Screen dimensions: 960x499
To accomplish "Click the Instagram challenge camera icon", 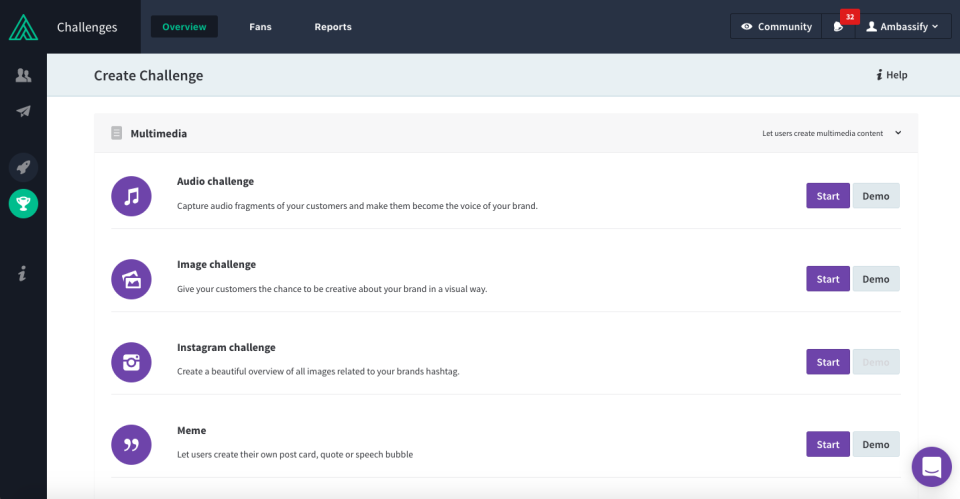I will point(131,362).
